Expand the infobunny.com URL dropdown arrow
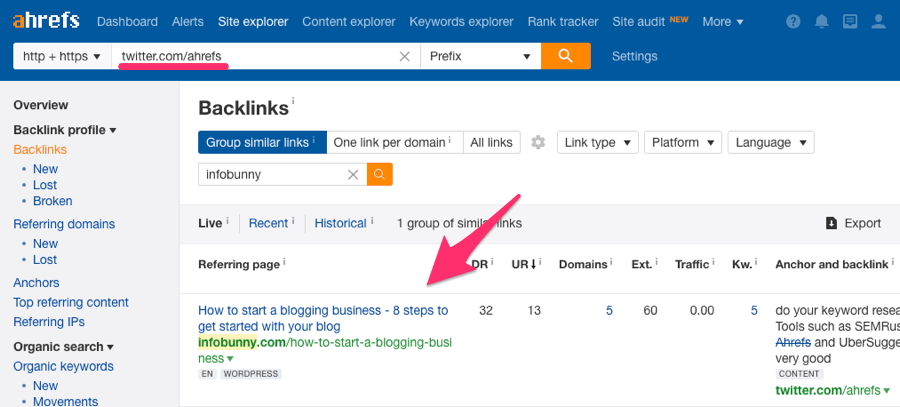The height and width of the screenshot is (407, 900). point(230,359)
